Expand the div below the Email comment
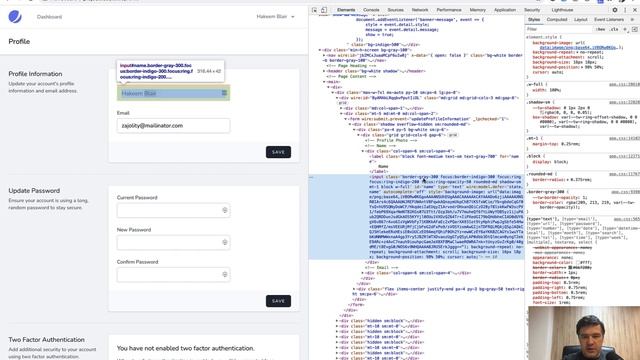Screen dimensions: 640x360 [x=363, y=273]
